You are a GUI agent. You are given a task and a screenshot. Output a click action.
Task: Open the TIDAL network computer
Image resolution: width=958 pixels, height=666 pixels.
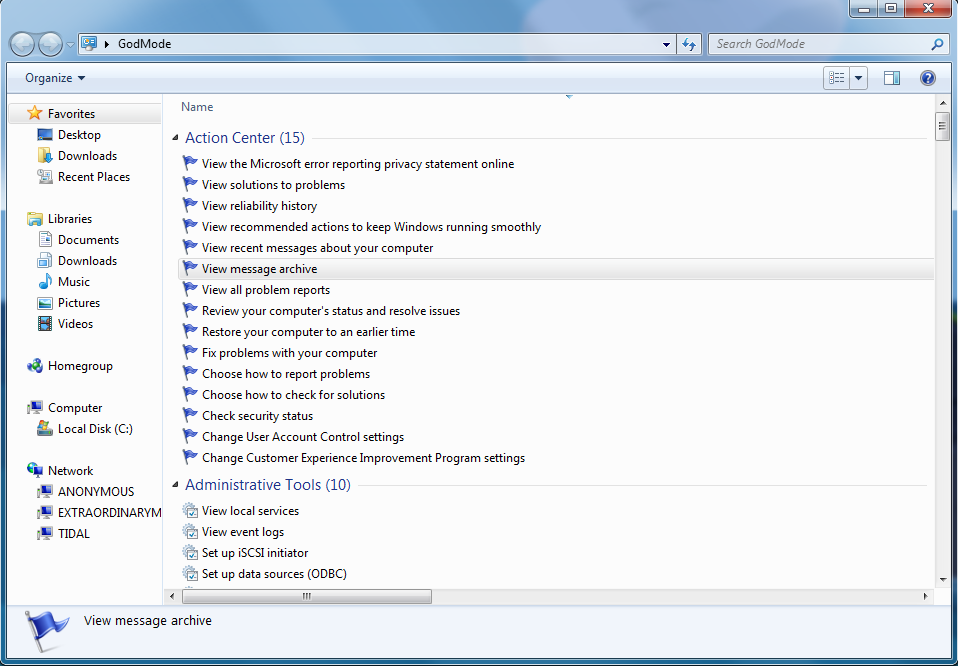74,533
